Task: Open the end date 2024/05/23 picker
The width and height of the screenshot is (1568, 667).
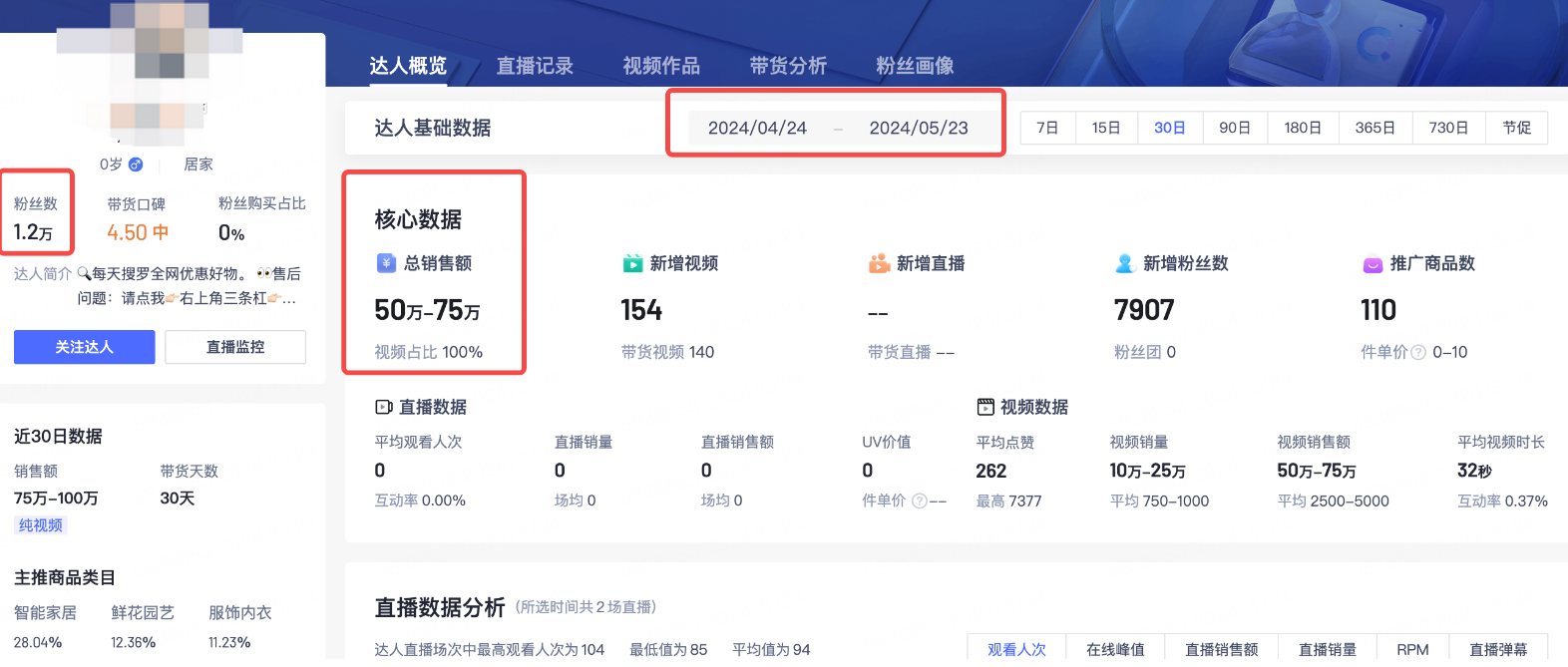Action: (x=918, y=128)
